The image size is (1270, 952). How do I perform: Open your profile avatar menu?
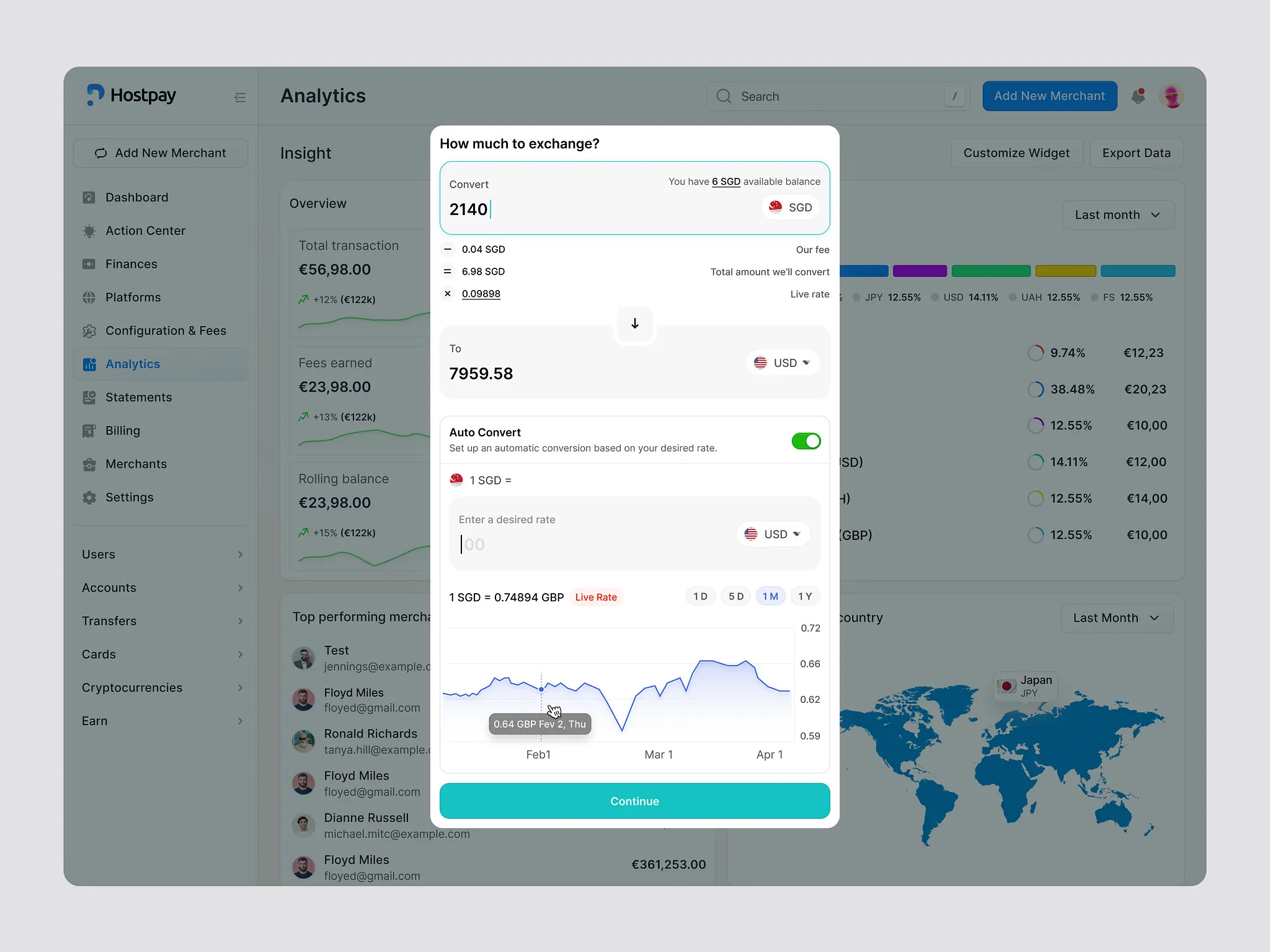click(x=1171, y=96)
